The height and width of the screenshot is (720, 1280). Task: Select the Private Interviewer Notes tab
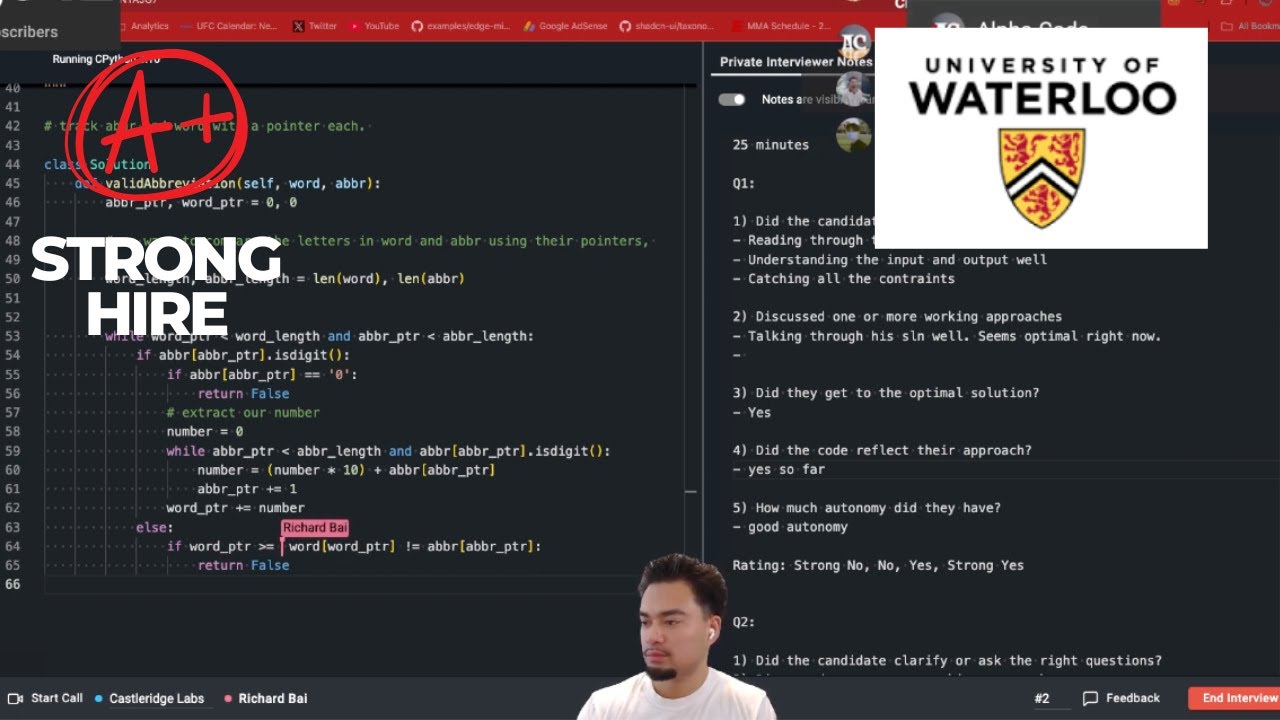[x=796, y=62]
